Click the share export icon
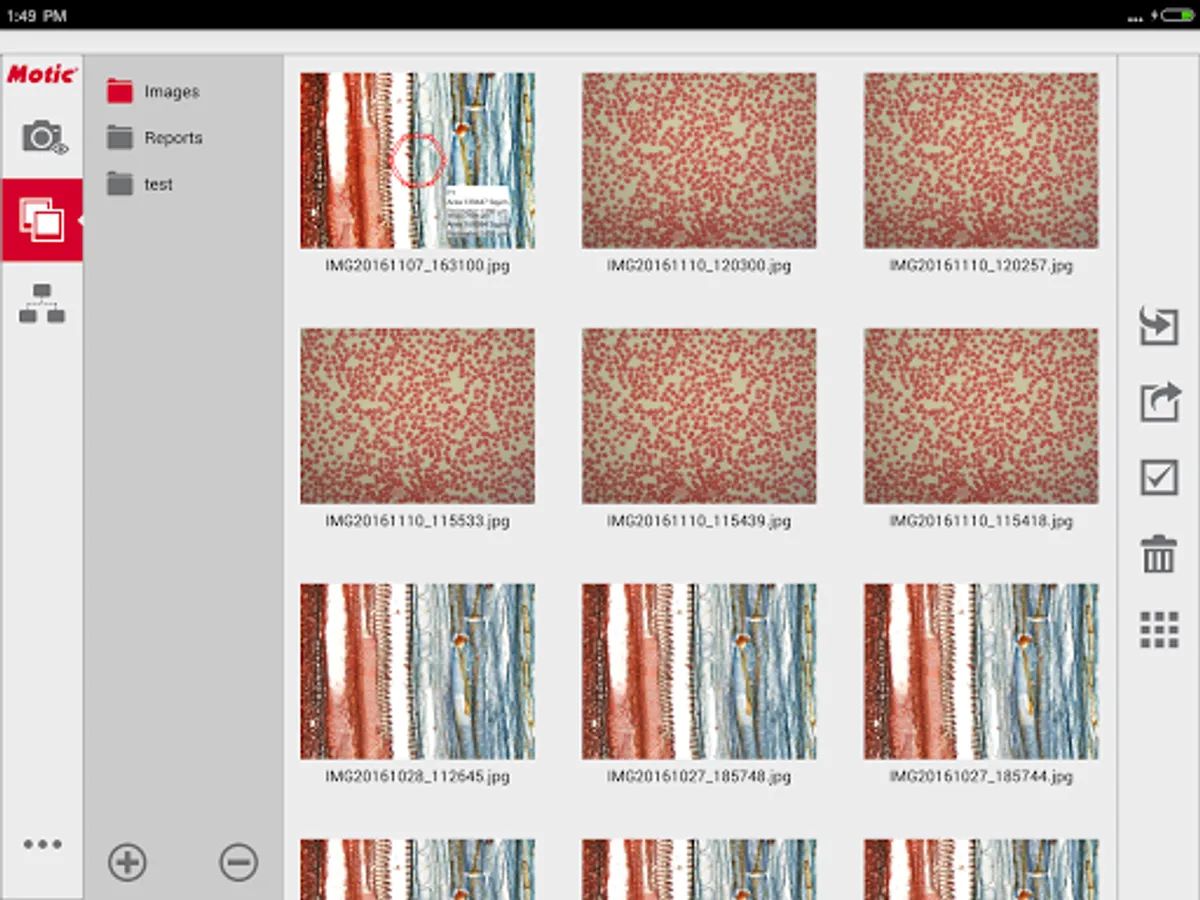Image resolution: width=1200 pixels, height=900 pixels. coord(1160,402)
